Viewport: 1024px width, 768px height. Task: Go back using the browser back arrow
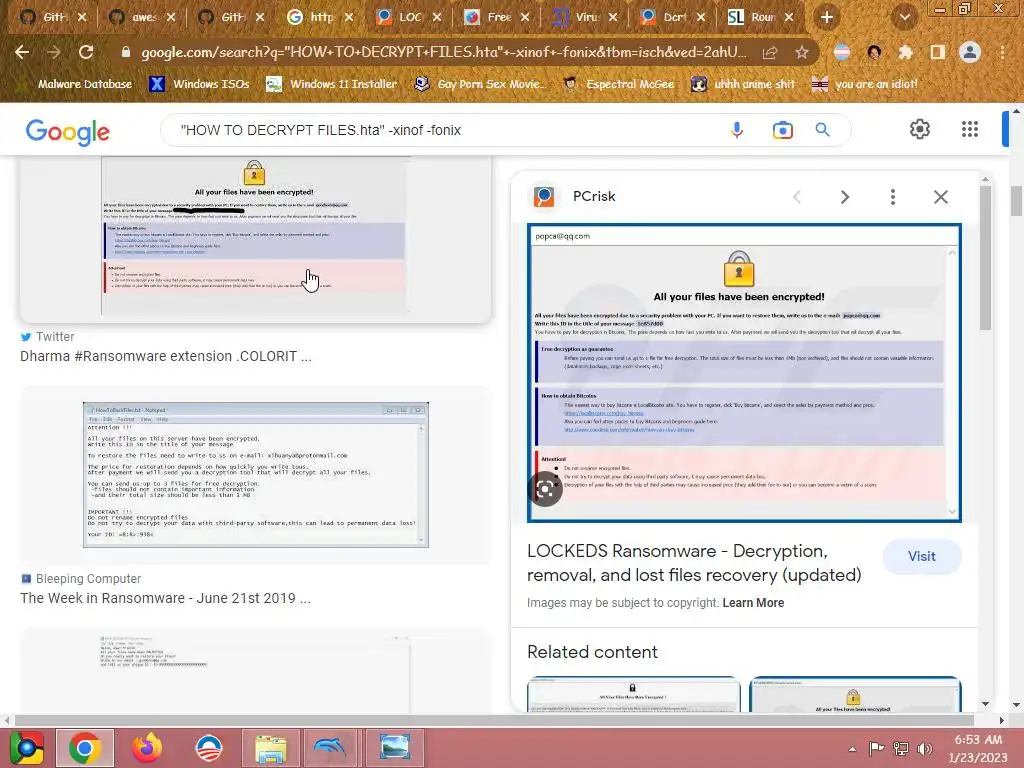pos(22,52)
